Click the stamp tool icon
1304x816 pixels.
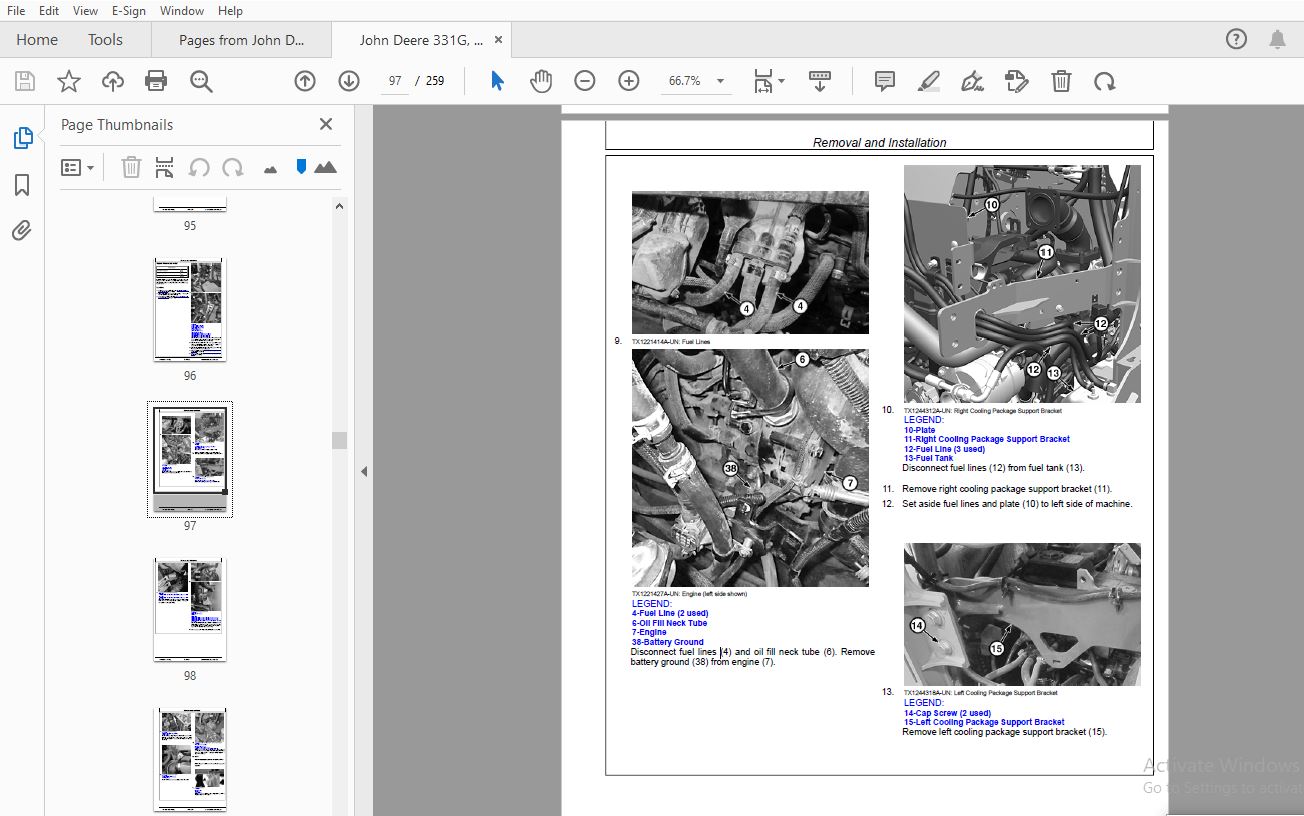(x=1016, y=81)
